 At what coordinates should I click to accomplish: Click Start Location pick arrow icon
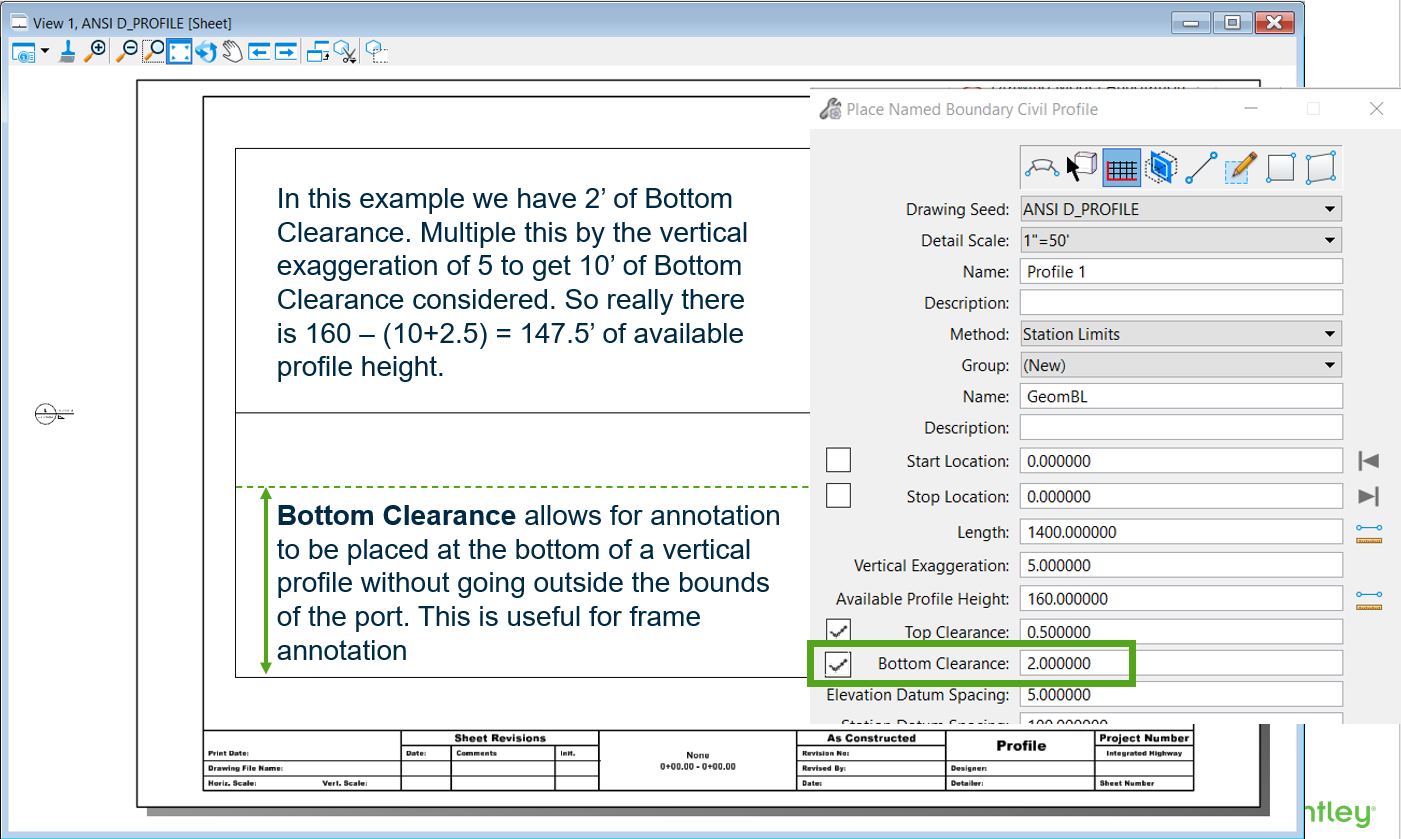(1368, 461)
